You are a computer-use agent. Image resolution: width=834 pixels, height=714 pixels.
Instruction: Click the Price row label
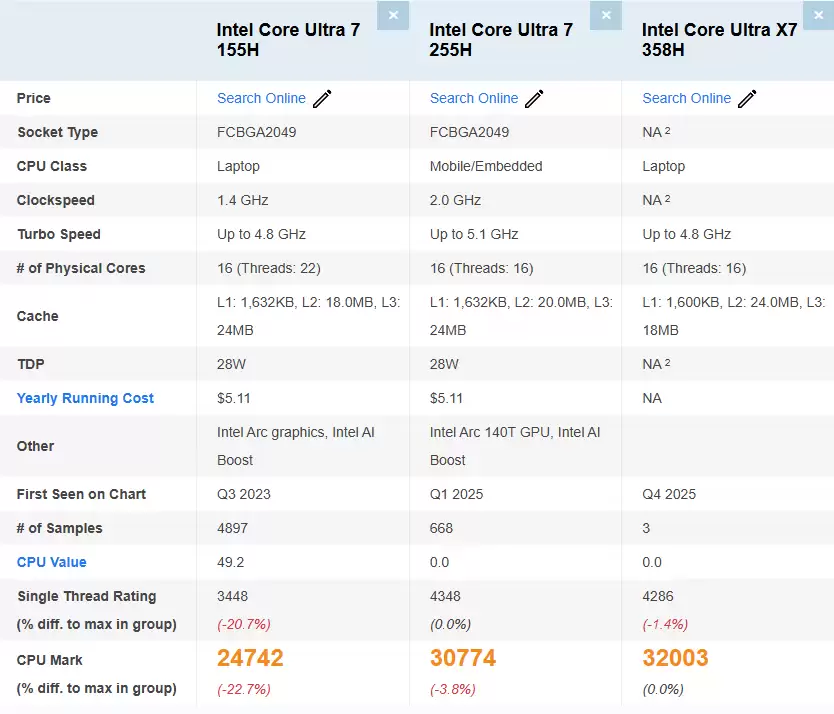point(31,98)
